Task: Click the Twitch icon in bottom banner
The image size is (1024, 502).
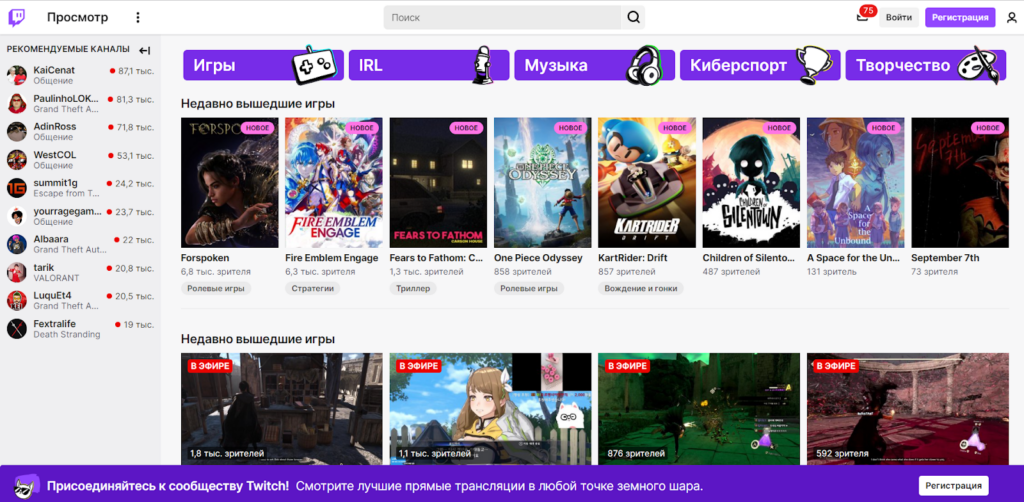Action: [x=24, y=486]
